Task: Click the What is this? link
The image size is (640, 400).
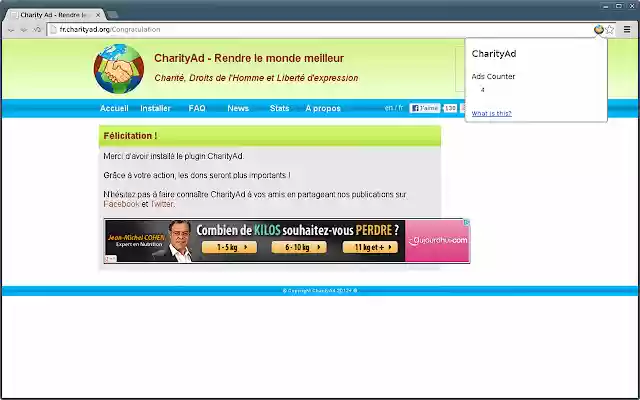Action: (x=491, y=113)
